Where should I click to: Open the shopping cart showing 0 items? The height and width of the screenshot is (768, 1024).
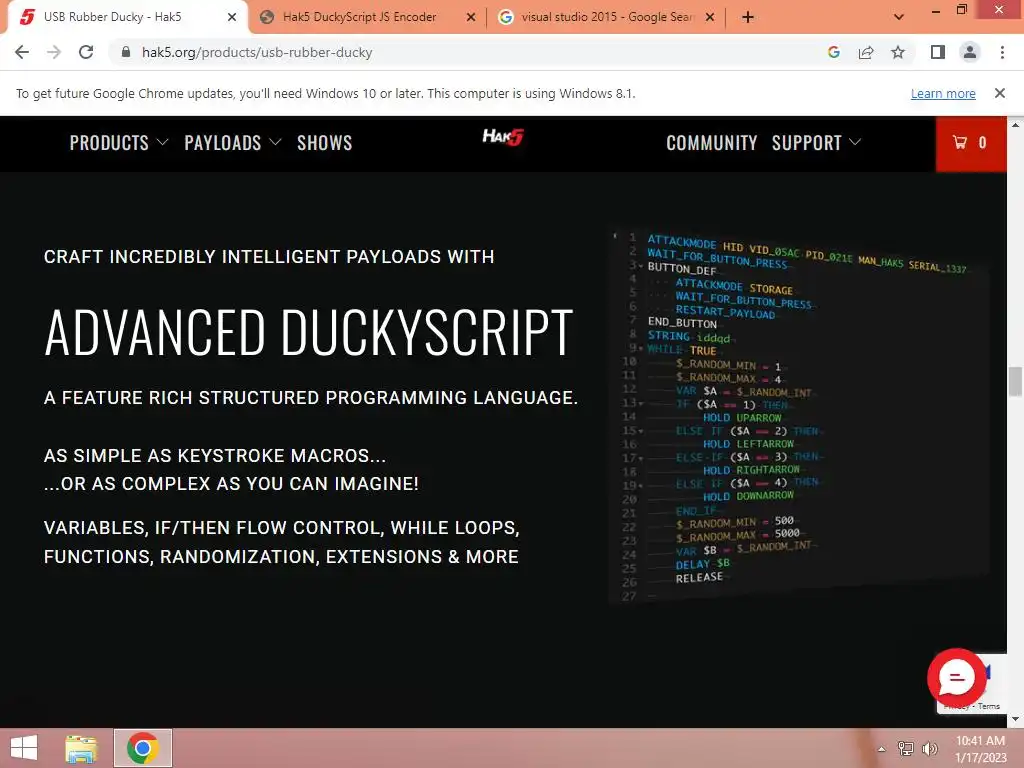[x=970, y=143]
